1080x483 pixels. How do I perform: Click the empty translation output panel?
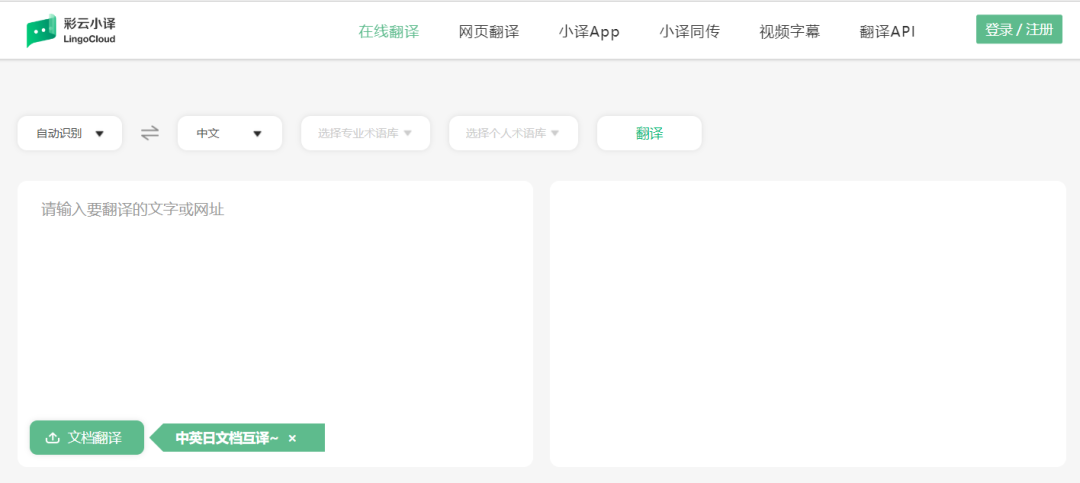point(807,322)
